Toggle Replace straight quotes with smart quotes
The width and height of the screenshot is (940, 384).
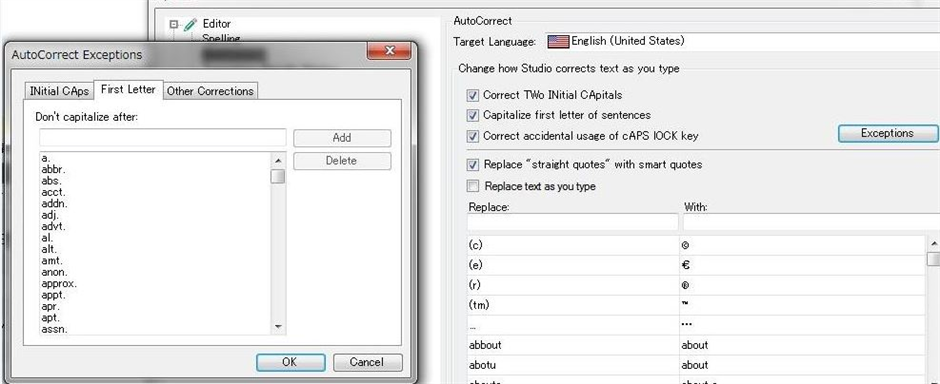(473, 164)
